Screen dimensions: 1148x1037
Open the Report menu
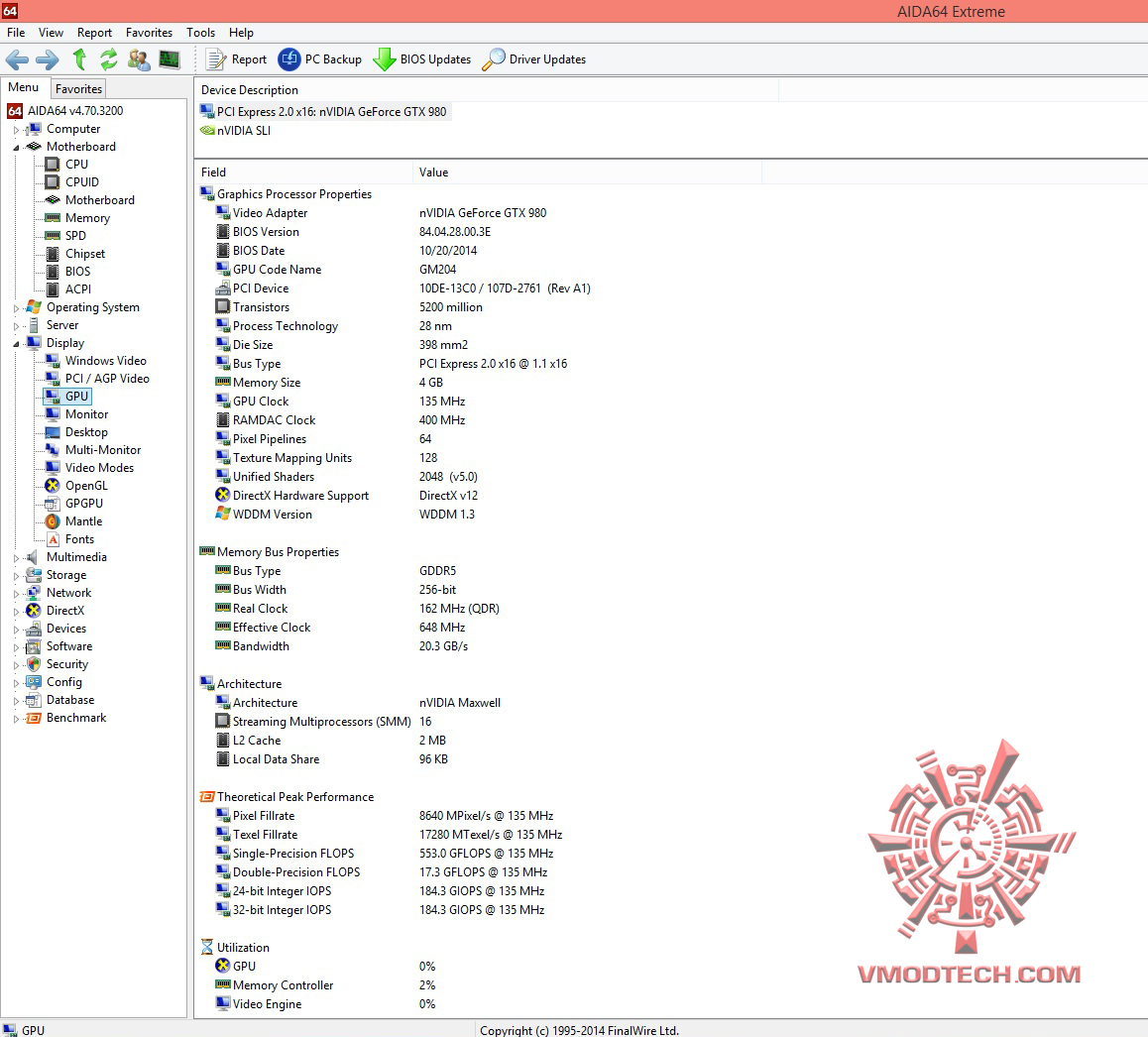(x=94, y=33)
